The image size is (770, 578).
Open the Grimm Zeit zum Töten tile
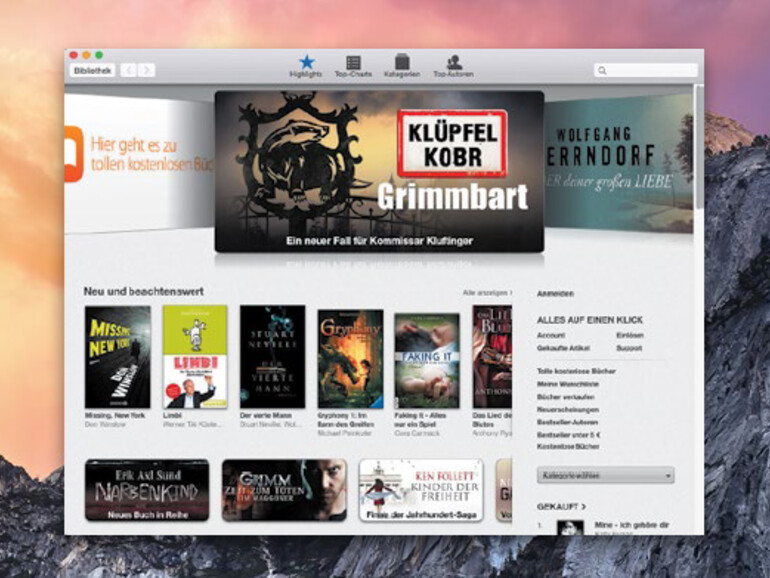click(284, 490)
